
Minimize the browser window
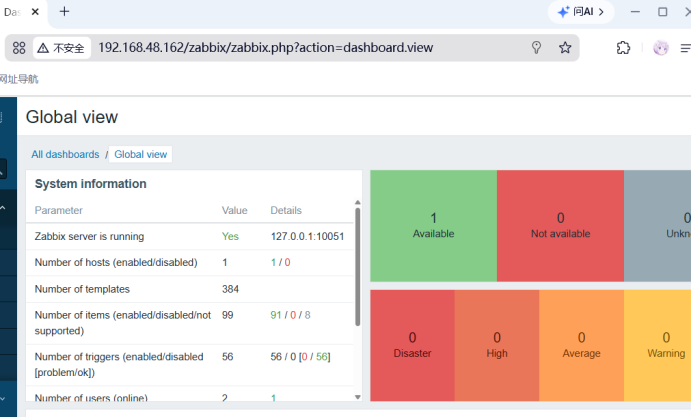pos(635,12)
